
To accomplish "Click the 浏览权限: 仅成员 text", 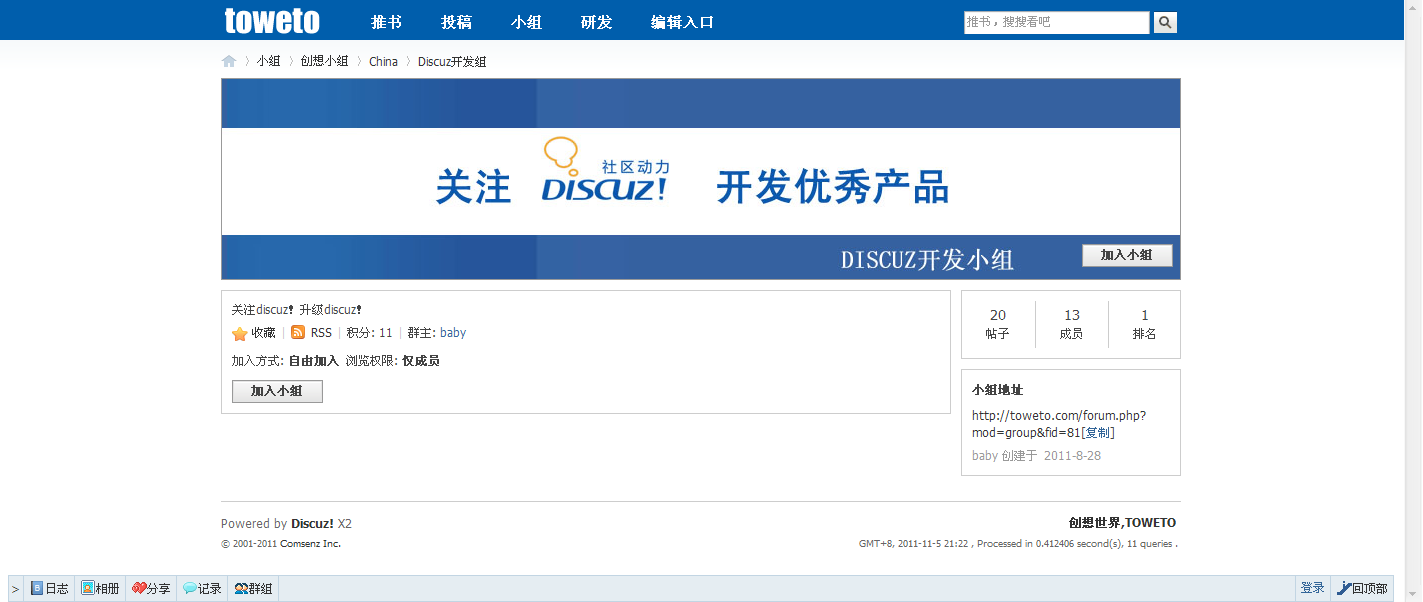I will point(392,361).
